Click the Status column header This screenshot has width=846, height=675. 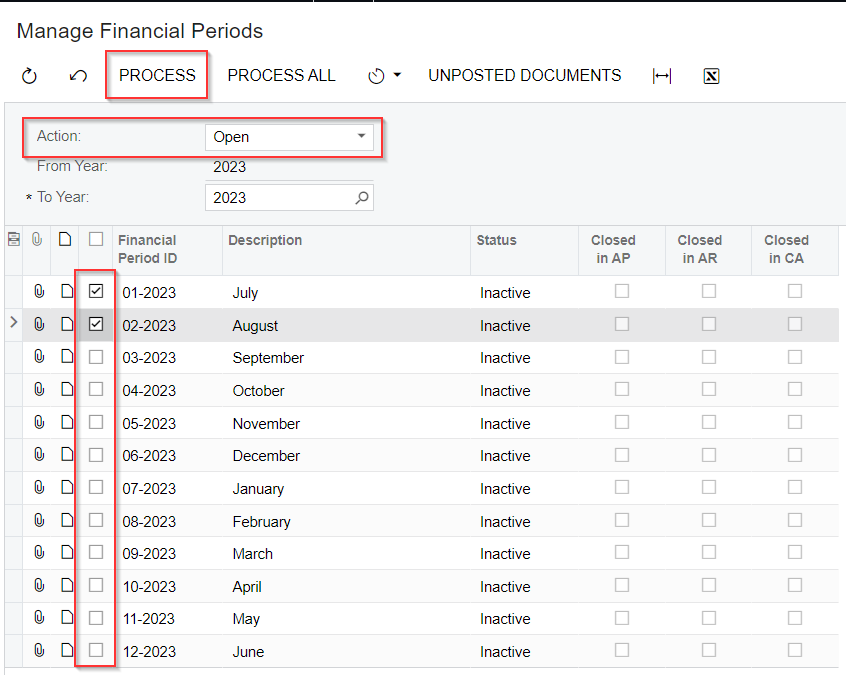(x=496, y=240)
